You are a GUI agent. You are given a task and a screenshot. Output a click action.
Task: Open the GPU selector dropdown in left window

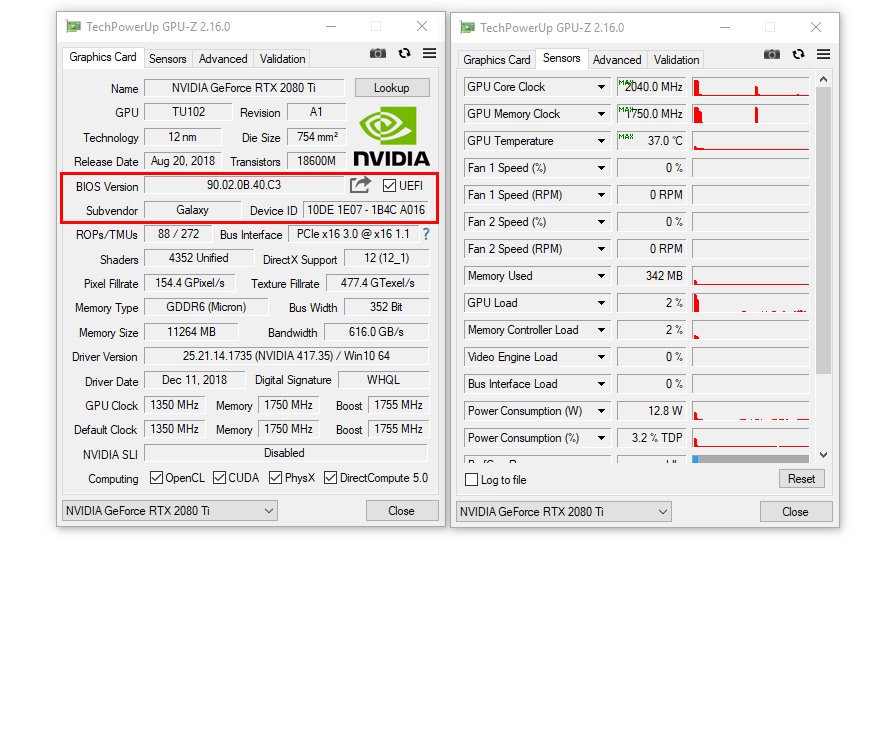[x=169, y=511]
